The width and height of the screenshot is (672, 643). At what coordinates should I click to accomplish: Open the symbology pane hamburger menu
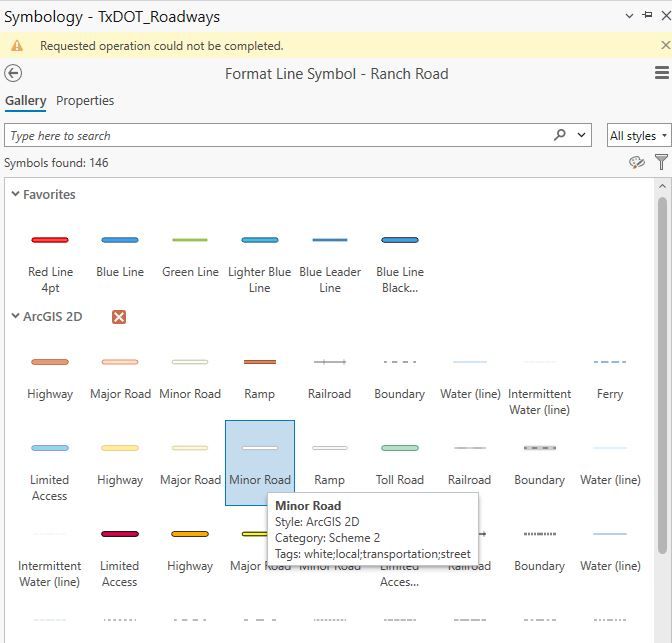click(661, 73)
